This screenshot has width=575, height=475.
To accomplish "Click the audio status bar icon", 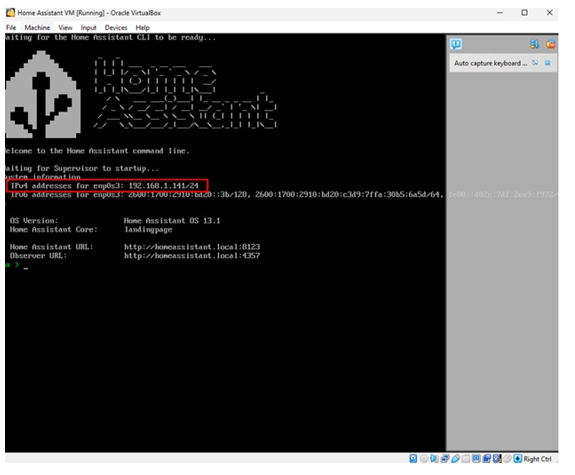I will click(x=434, y=458).
